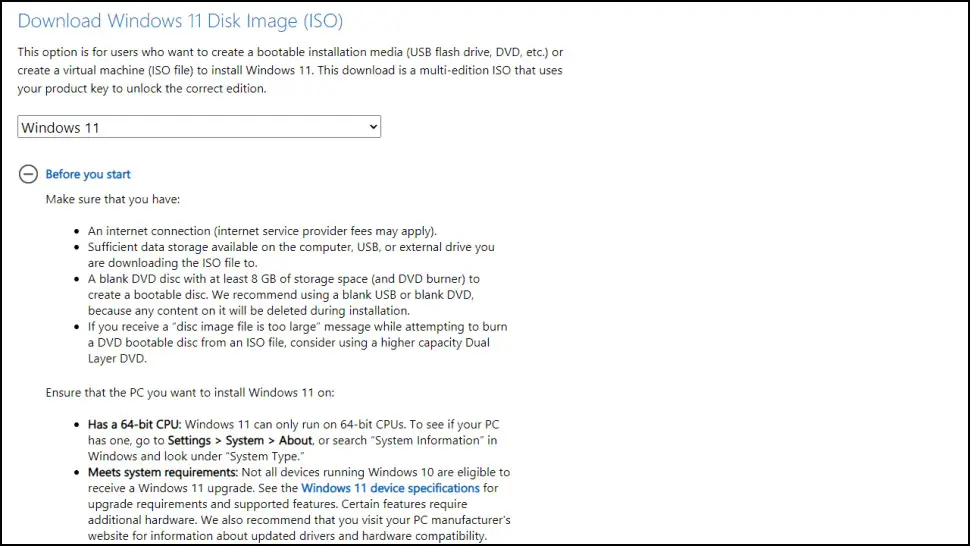Viewport: 970px width, 546px height.
Task: Click the 'Layer DVD.' text ending the bullet
Action: (x=120, y=359)
